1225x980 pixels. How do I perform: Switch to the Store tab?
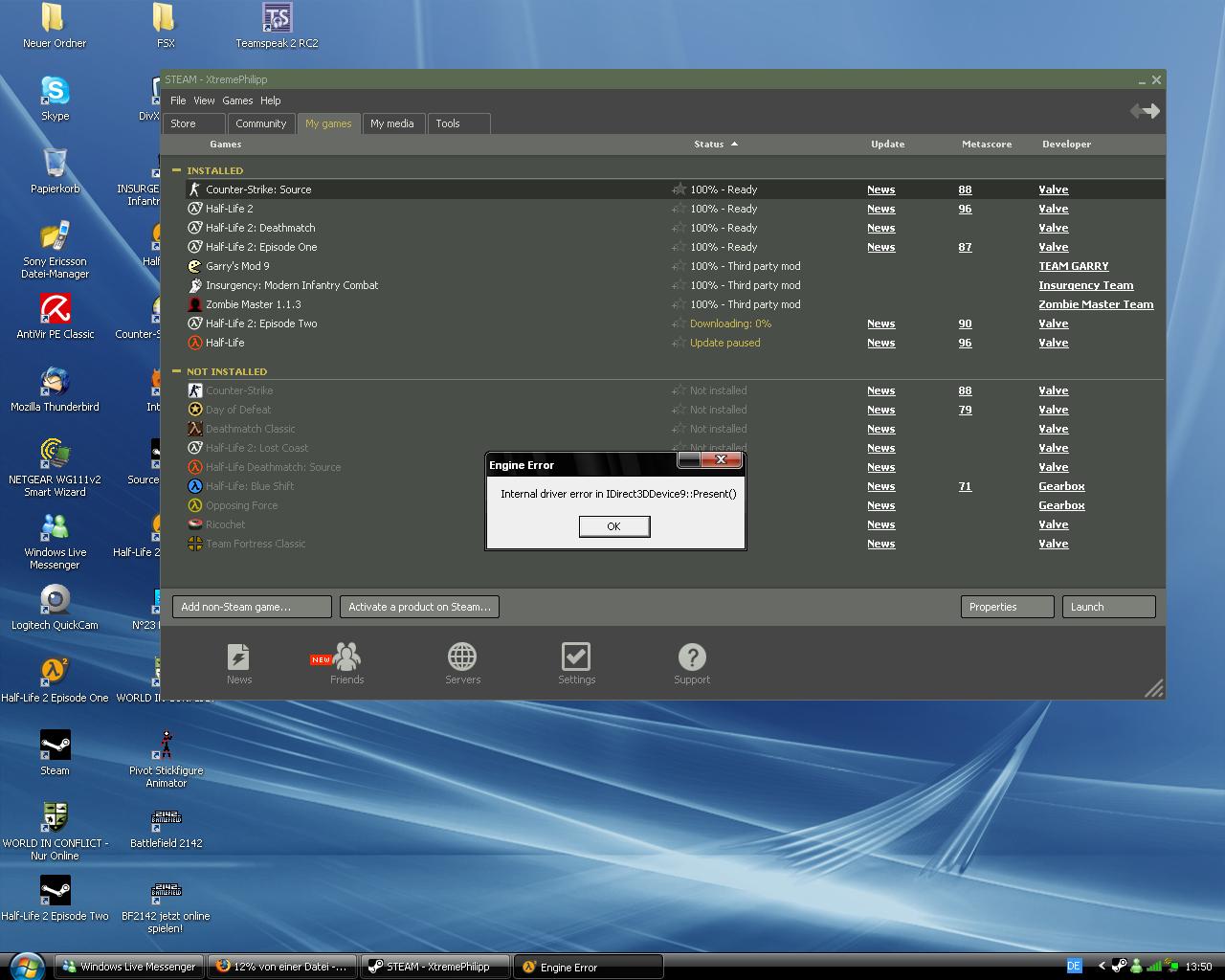(194, 123)
